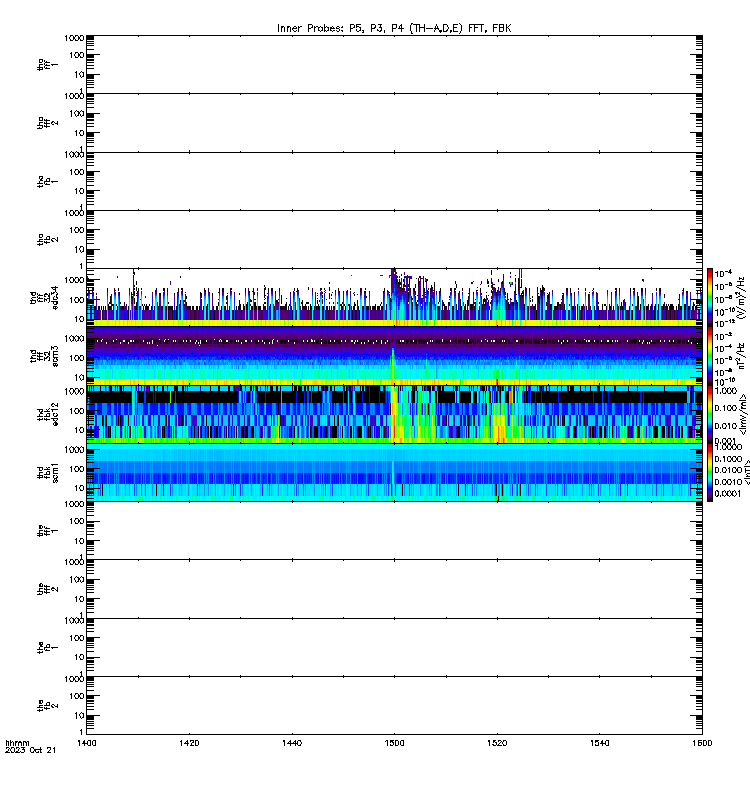The height and width of the screenshot is (800, 750).
Task: Select the "1600" time axis label
Action: tap(702, 743)
